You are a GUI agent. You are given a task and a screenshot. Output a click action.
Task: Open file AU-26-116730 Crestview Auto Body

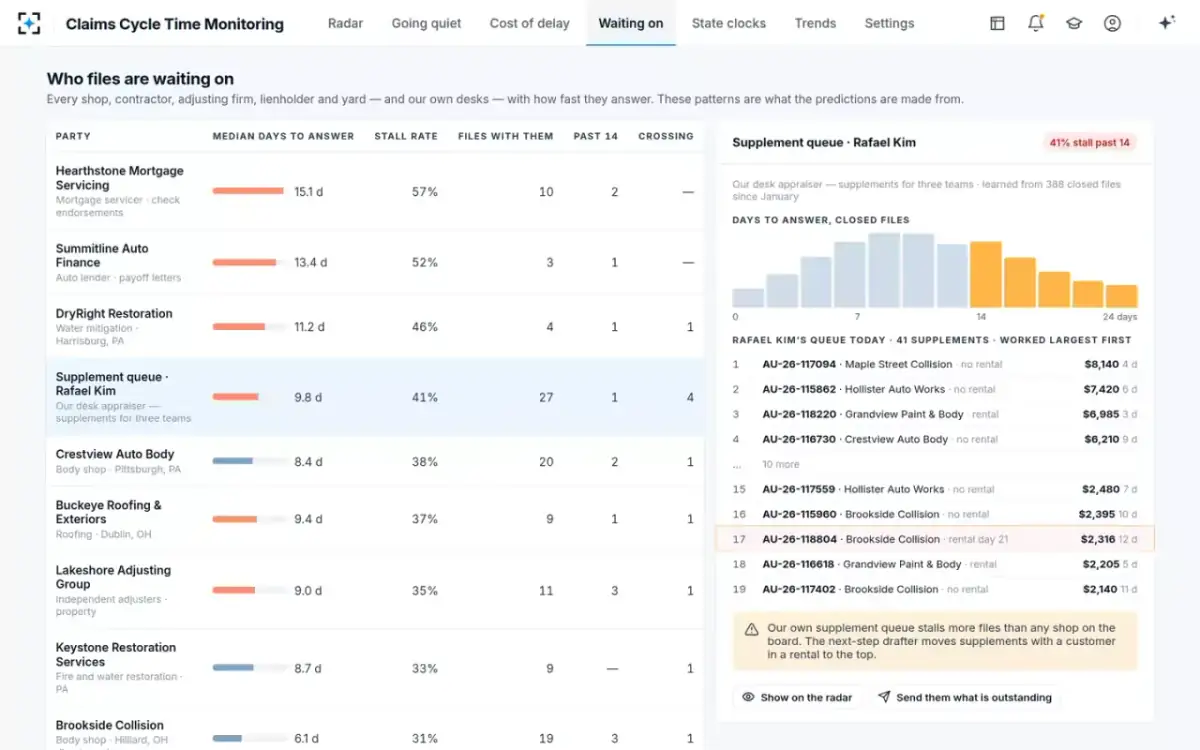click(935, 439)
